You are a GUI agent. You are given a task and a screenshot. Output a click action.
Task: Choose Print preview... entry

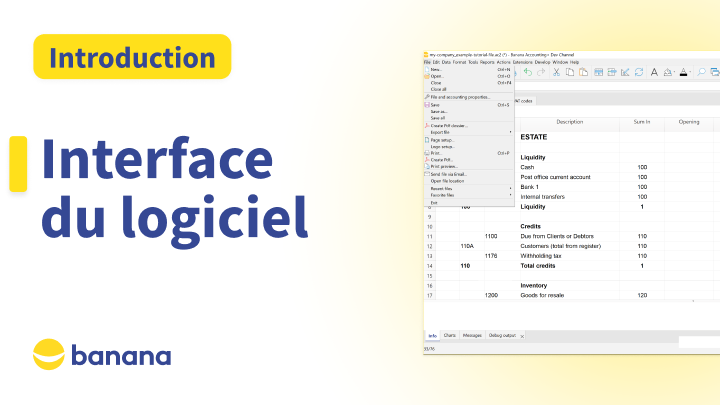tap(468, 166)
